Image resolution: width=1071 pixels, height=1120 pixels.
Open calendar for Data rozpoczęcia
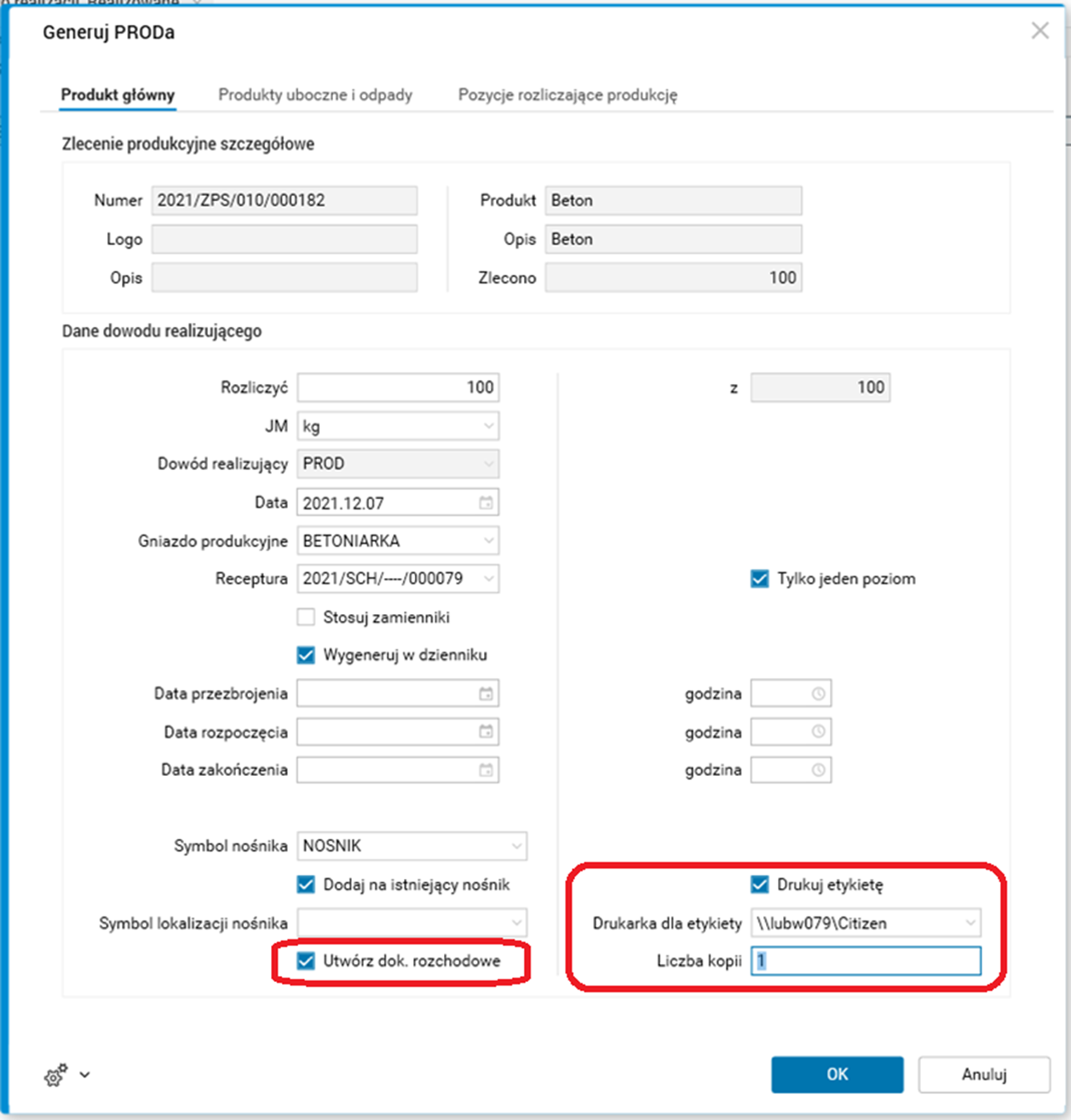(486, 732)
